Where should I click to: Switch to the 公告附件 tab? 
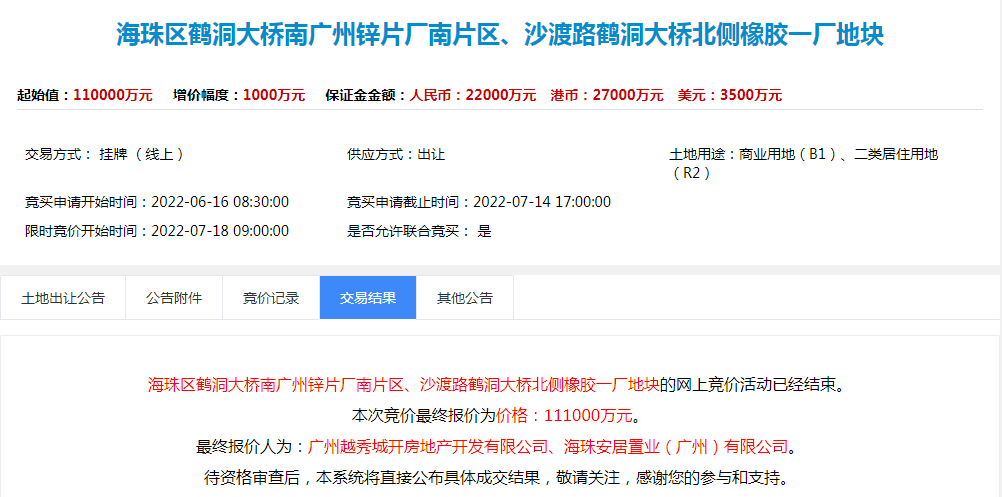tap(174, 298)
